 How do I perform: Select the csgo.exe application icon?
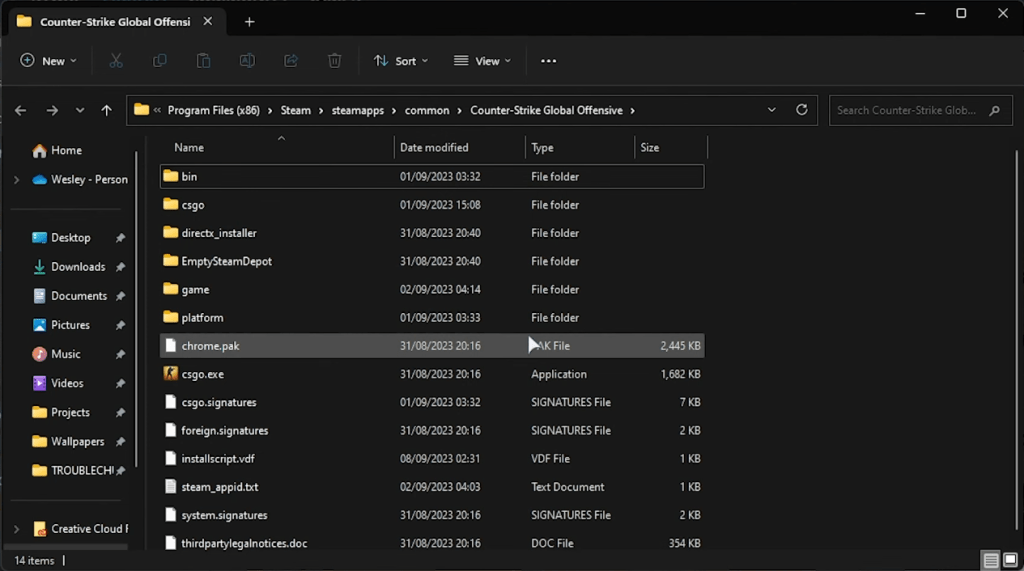tap(170, 373)
